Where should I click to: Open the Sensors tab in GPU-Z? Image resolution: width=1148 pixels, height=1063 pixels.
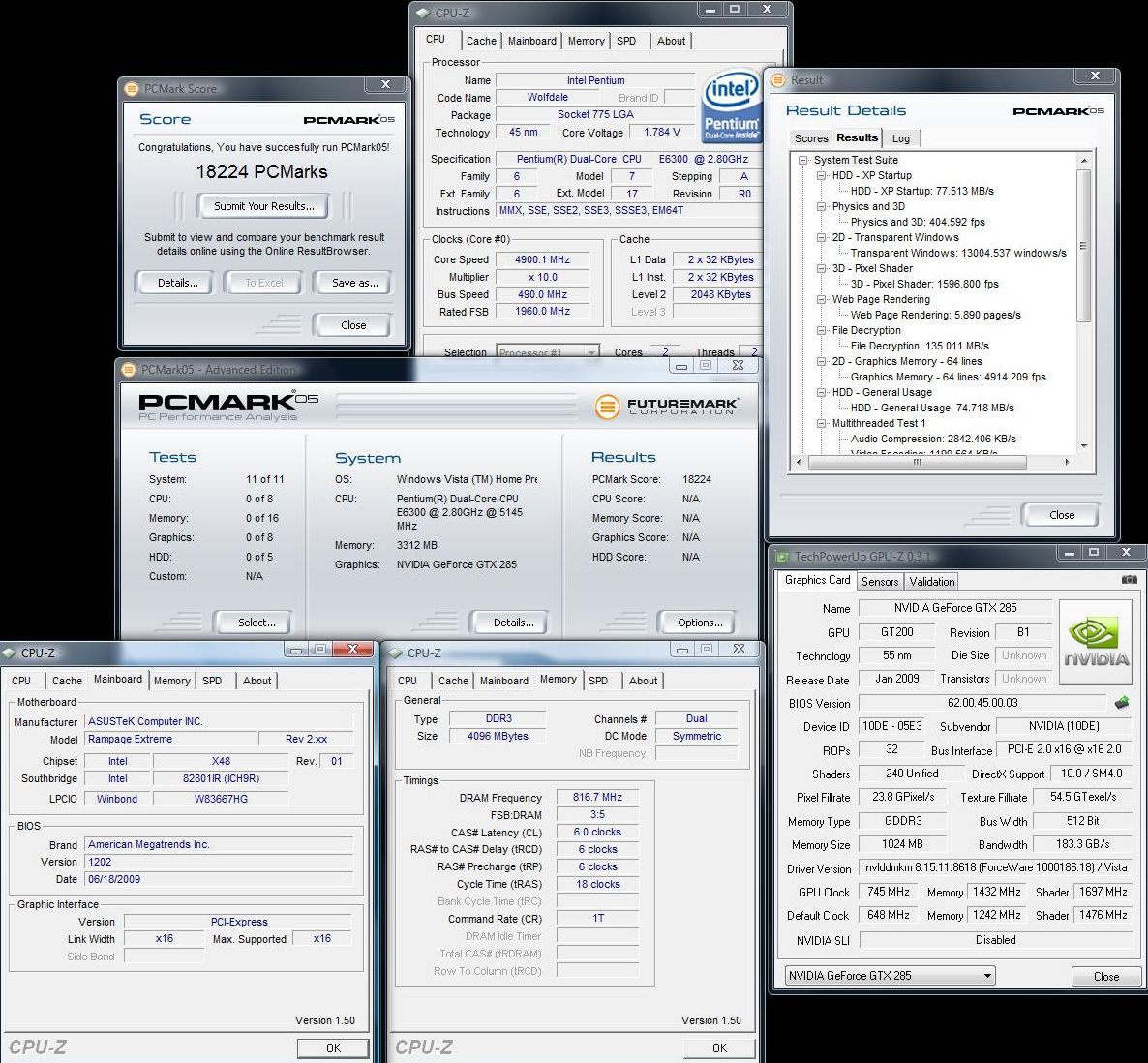[880, 581]
